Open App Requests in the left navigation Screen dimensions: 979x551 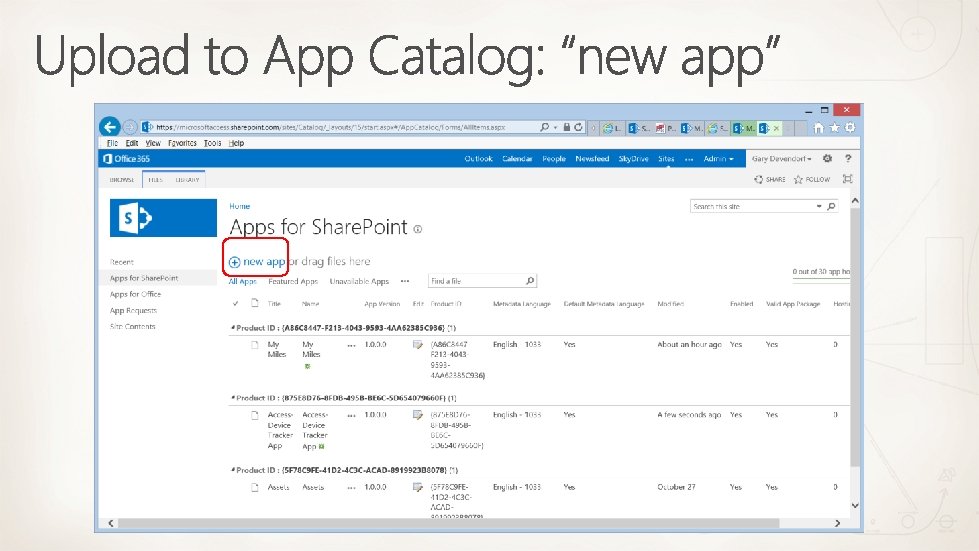point(133,310)
